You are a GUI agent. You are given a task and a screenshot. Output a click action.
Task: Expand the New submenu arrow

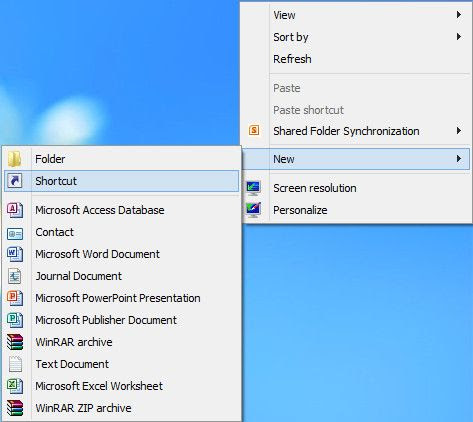coord(459,159)
